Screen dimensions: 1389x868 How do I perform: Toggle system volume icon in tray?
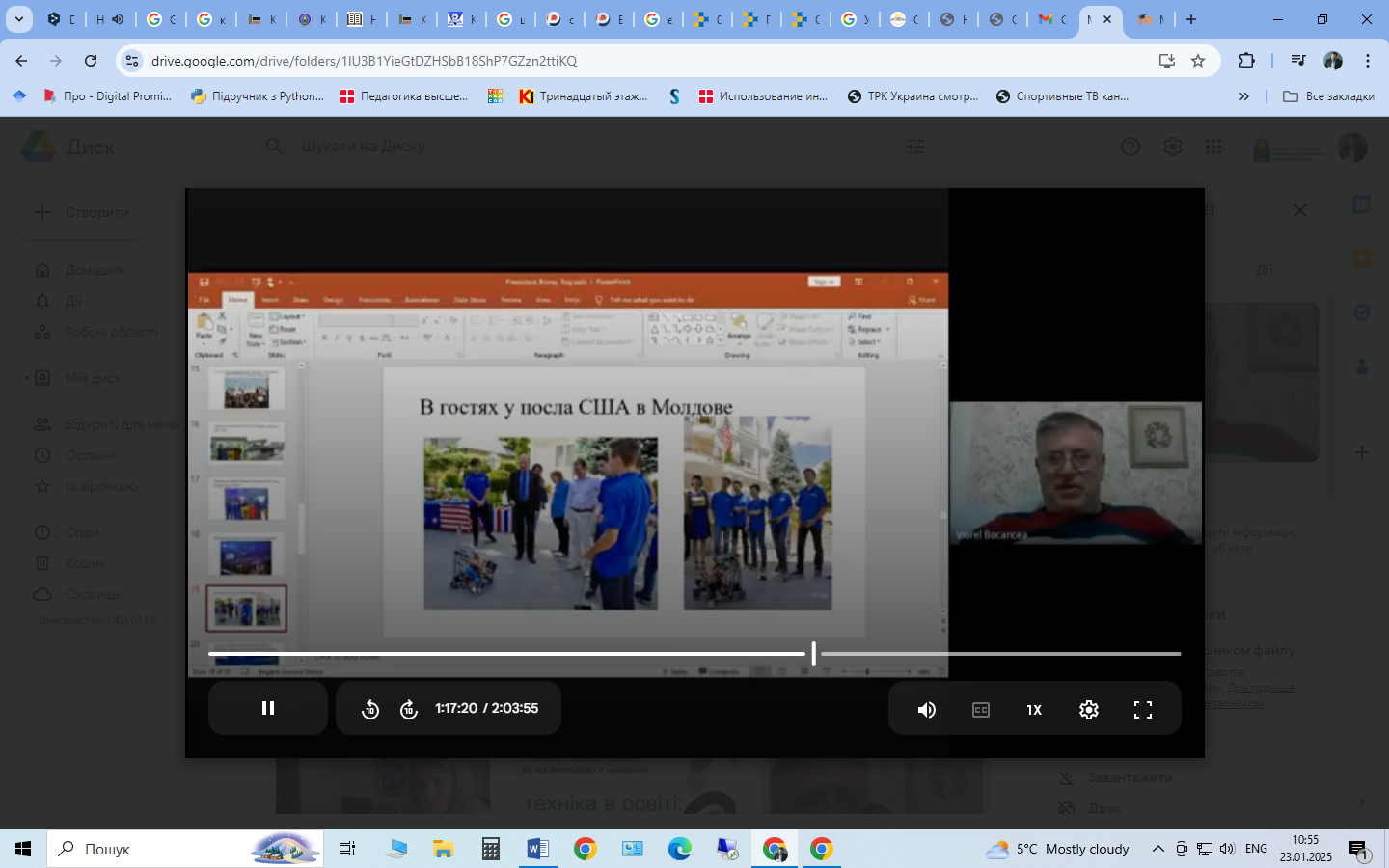(1227, 849)
